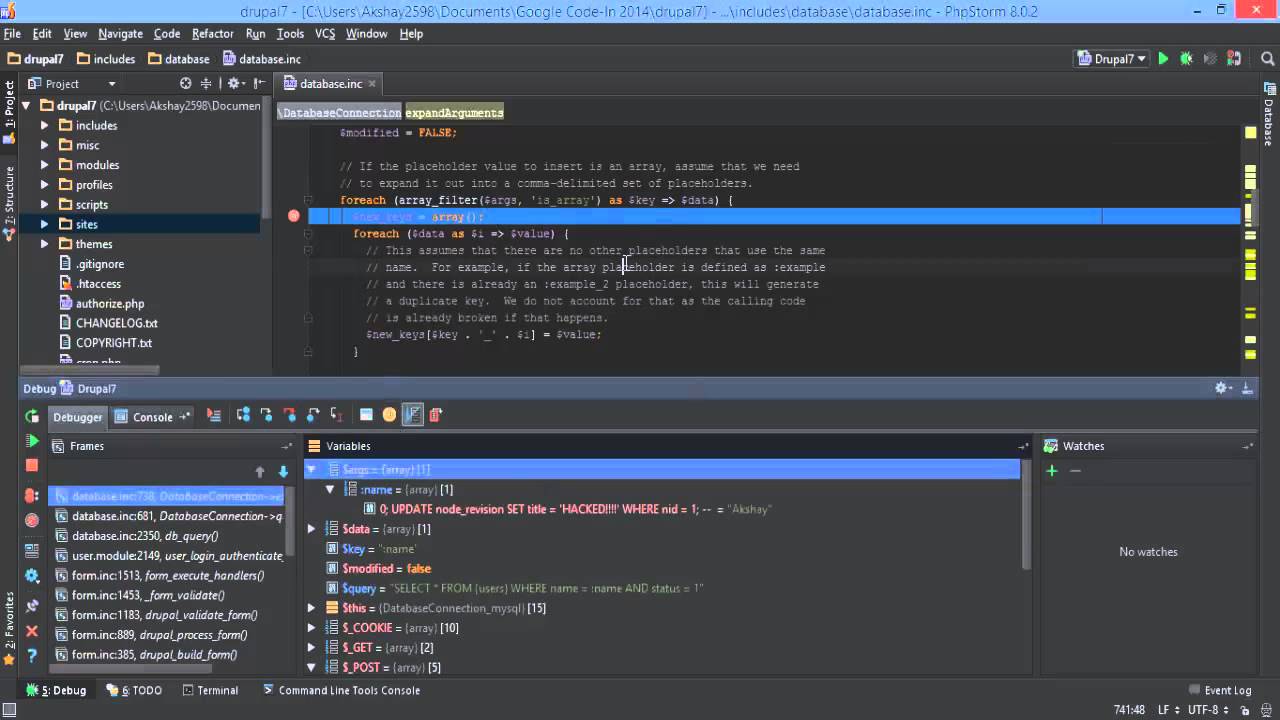Click Show Execution Point icon

pyautogui.click(x=213, y=415)
